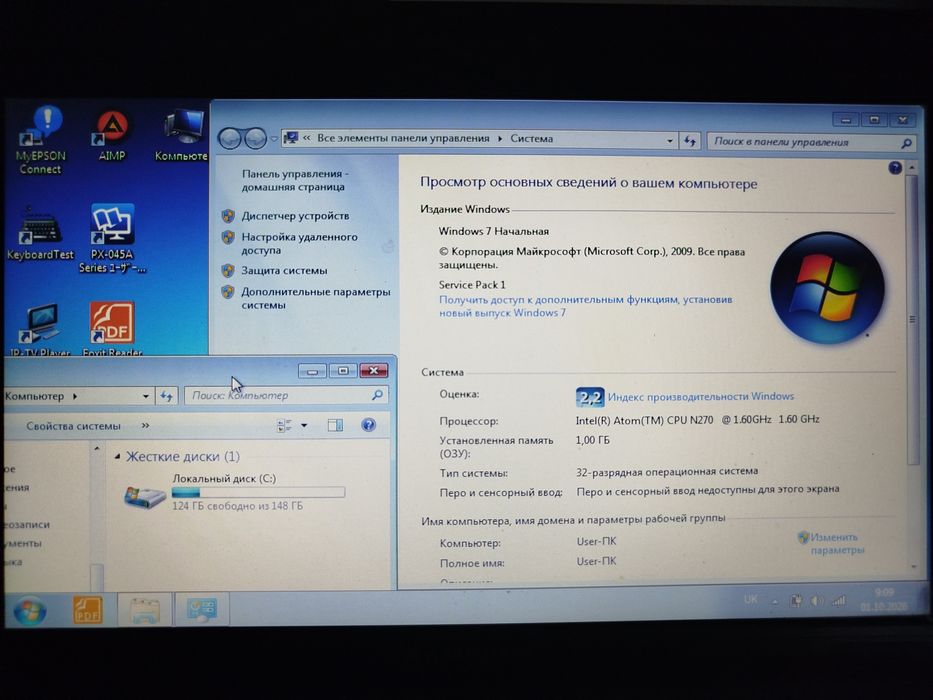Show hidden tray icons arrow
Image resolution: width=933 pixels, height=700 pixels.
pyautogui.click(x=775, y=602)
